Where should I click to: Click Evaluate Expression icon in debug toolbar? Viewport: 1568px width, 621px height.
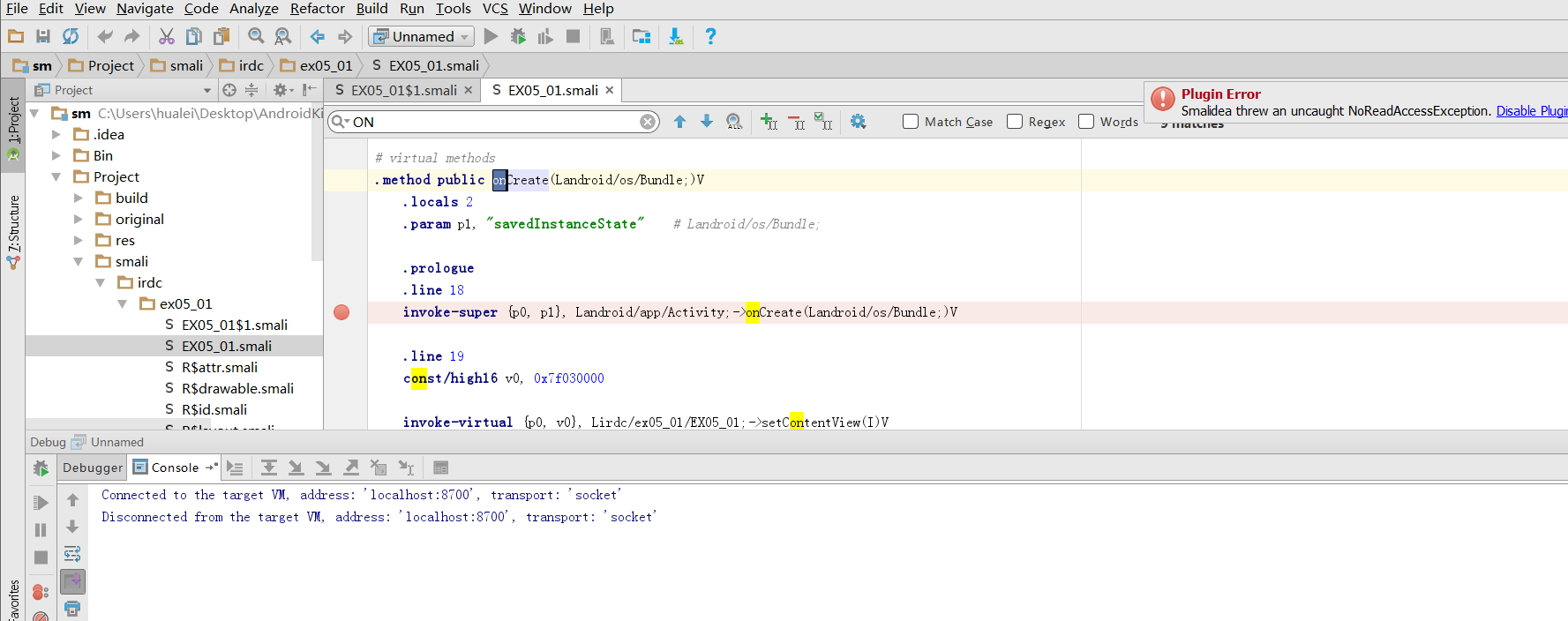tap(441, 468)
